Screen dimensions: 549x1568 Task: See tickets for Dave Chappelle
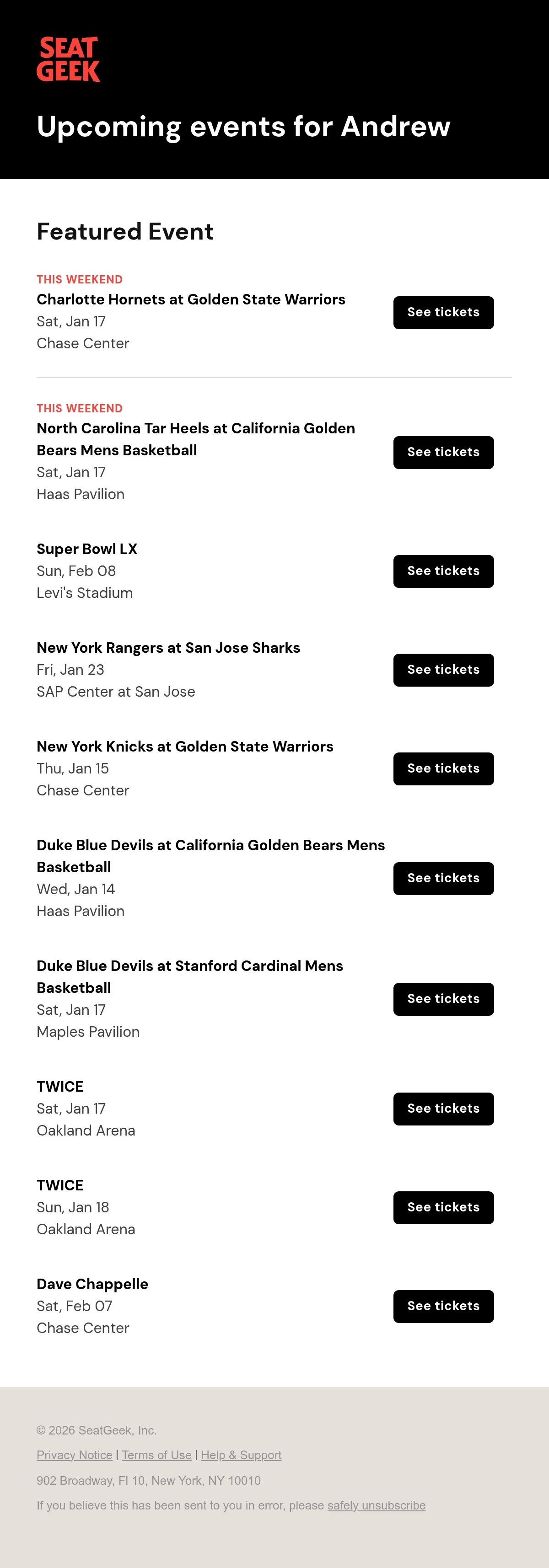pyautogui.click(x=443, y=1306)
